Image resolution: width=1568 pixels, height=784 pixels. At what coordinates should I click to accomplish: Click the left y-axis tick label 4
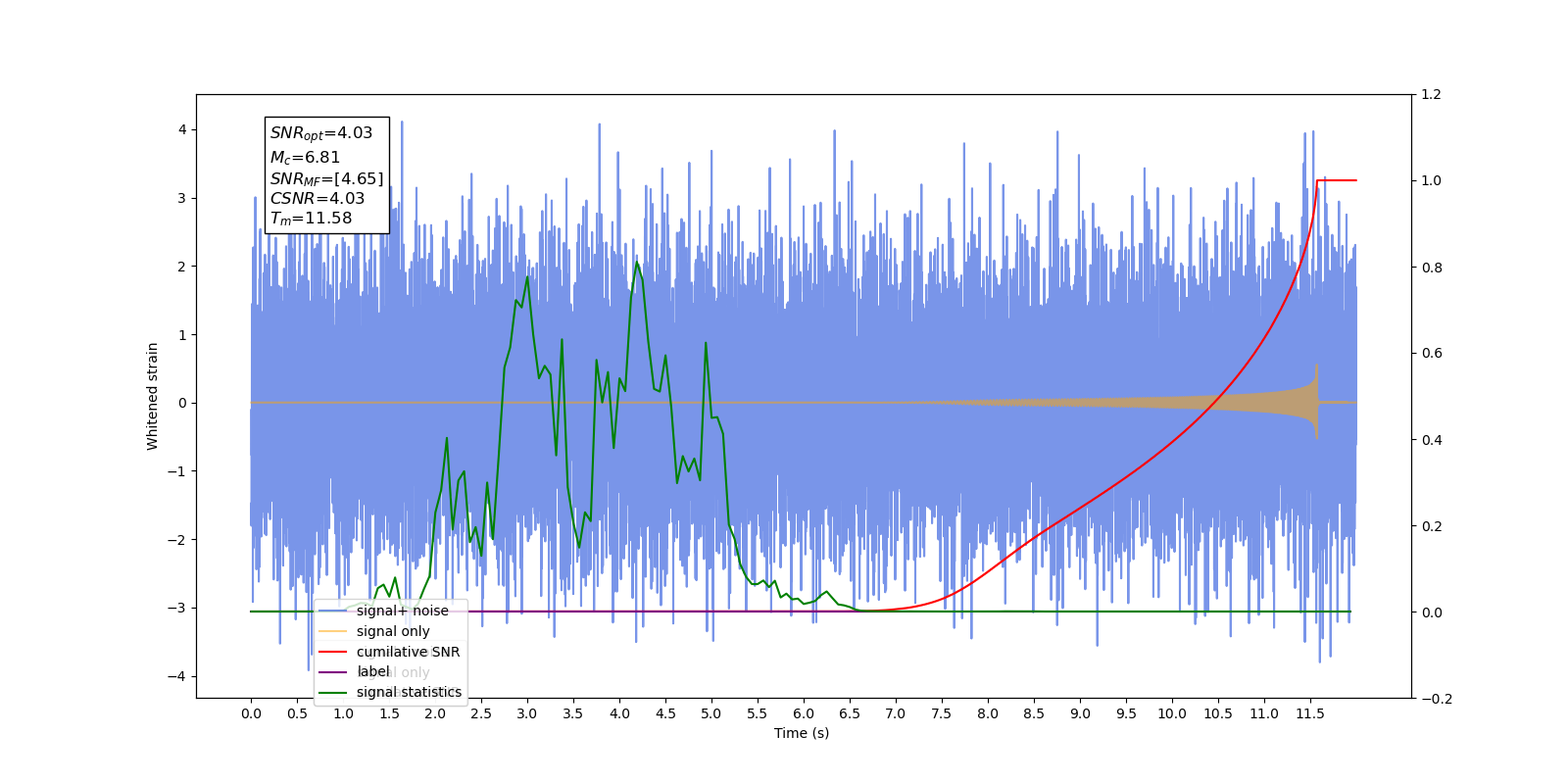(x=182, y=129)
